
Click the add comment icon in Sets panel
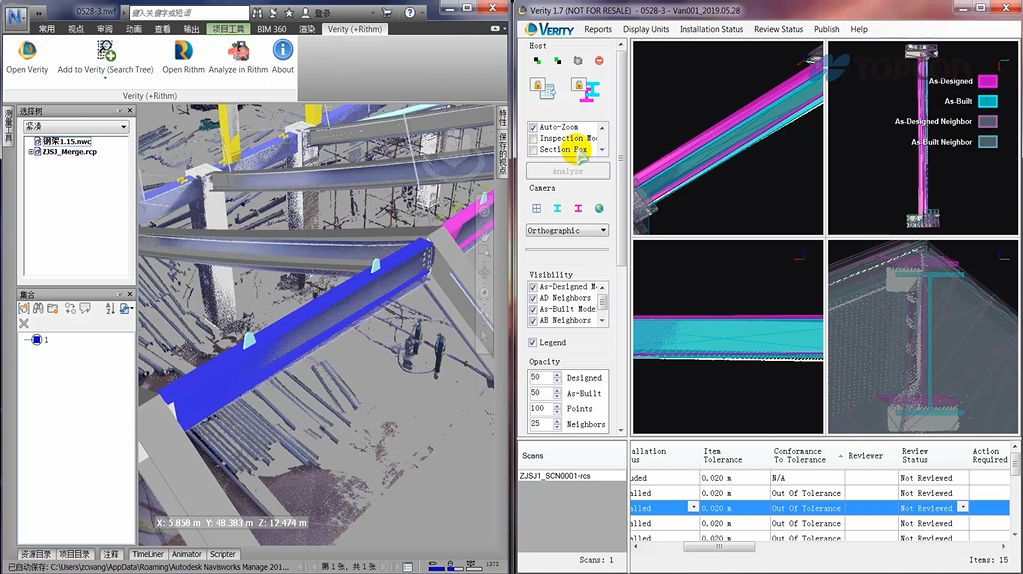click(x=85, y=309)
